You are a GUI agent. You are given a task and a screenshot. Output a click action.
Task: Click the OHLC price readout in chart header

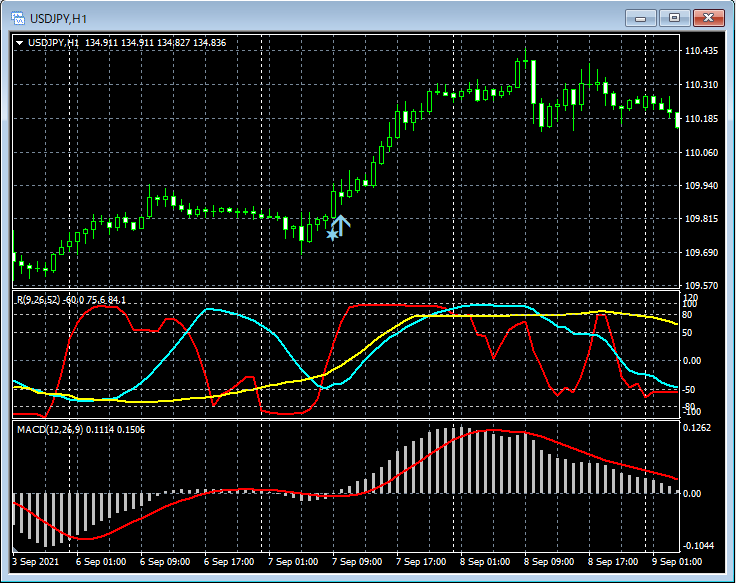coord(155,43)
